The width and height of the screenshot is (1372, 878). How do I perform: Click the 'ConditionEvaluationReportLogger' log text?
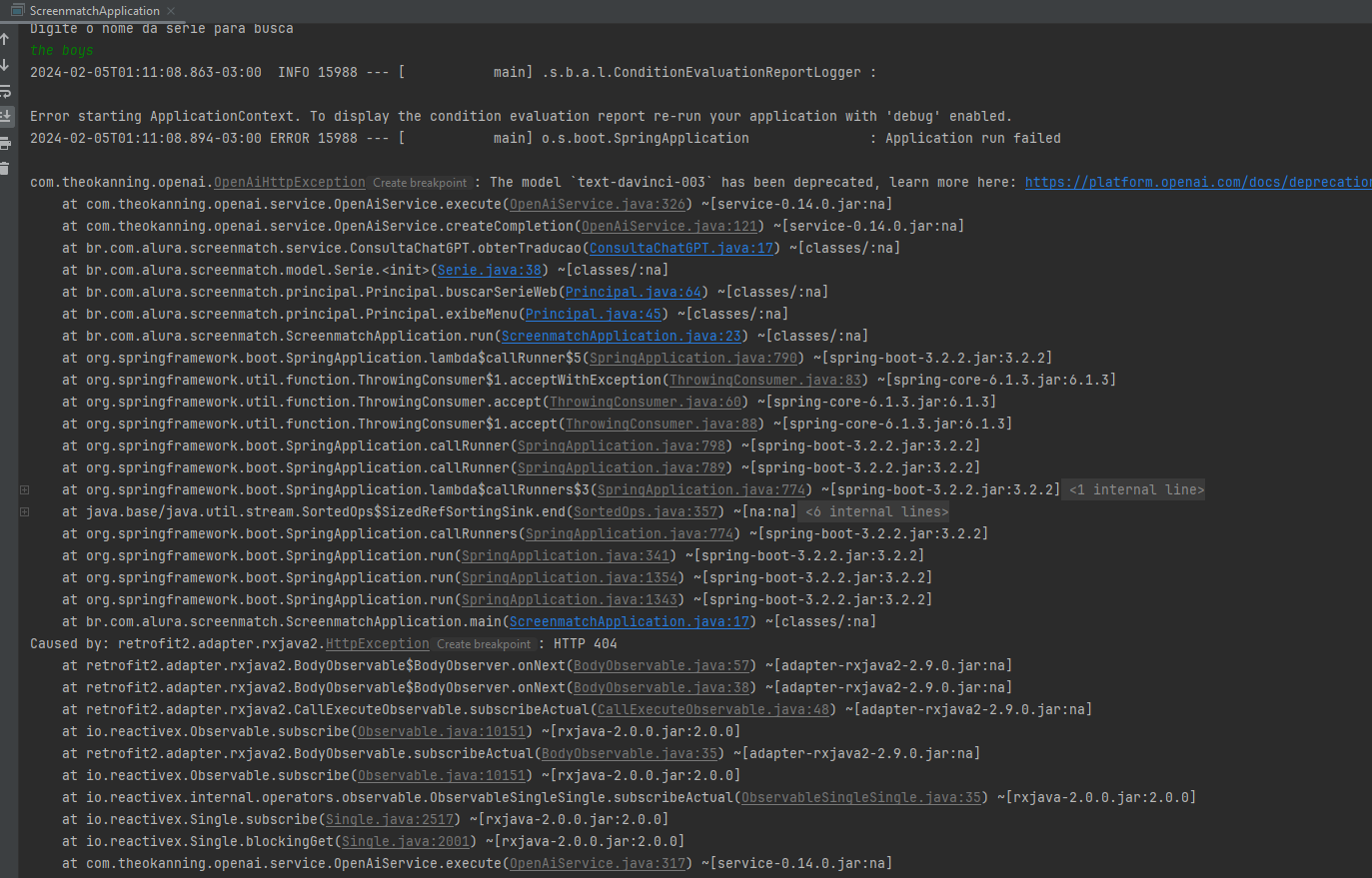[700, 72]
